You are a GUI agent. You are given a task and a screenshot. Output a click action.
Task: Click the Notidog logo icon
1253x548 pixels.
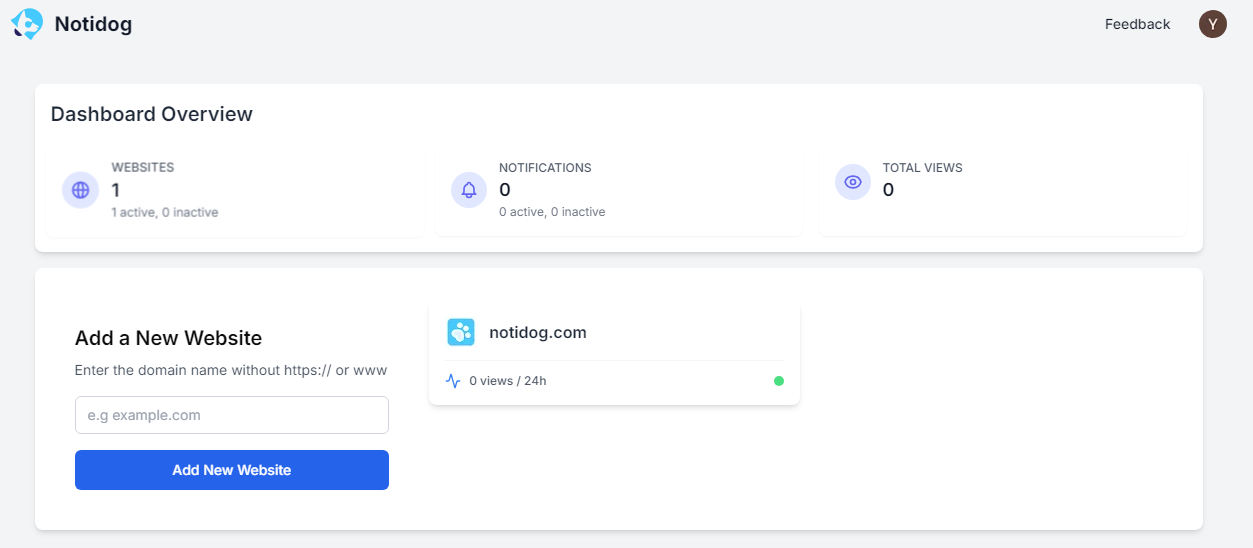coord(27,24)
